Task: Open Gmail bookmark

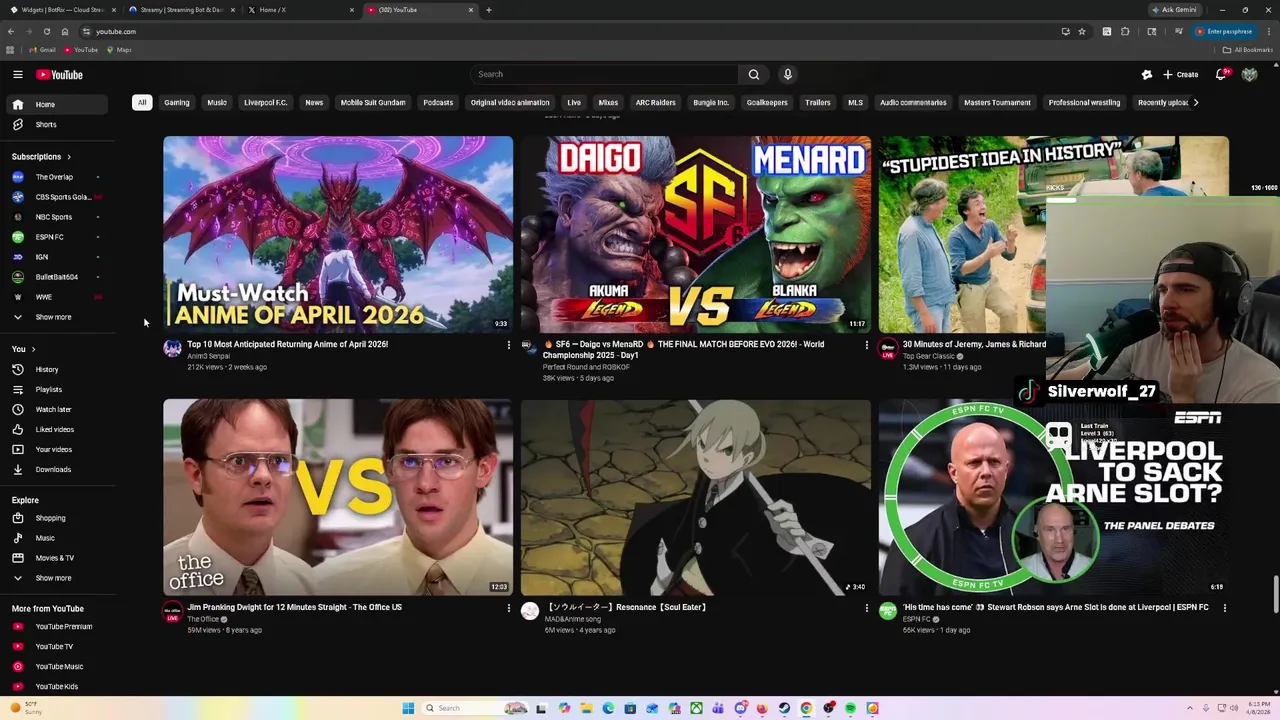Action: click(43, 50)
